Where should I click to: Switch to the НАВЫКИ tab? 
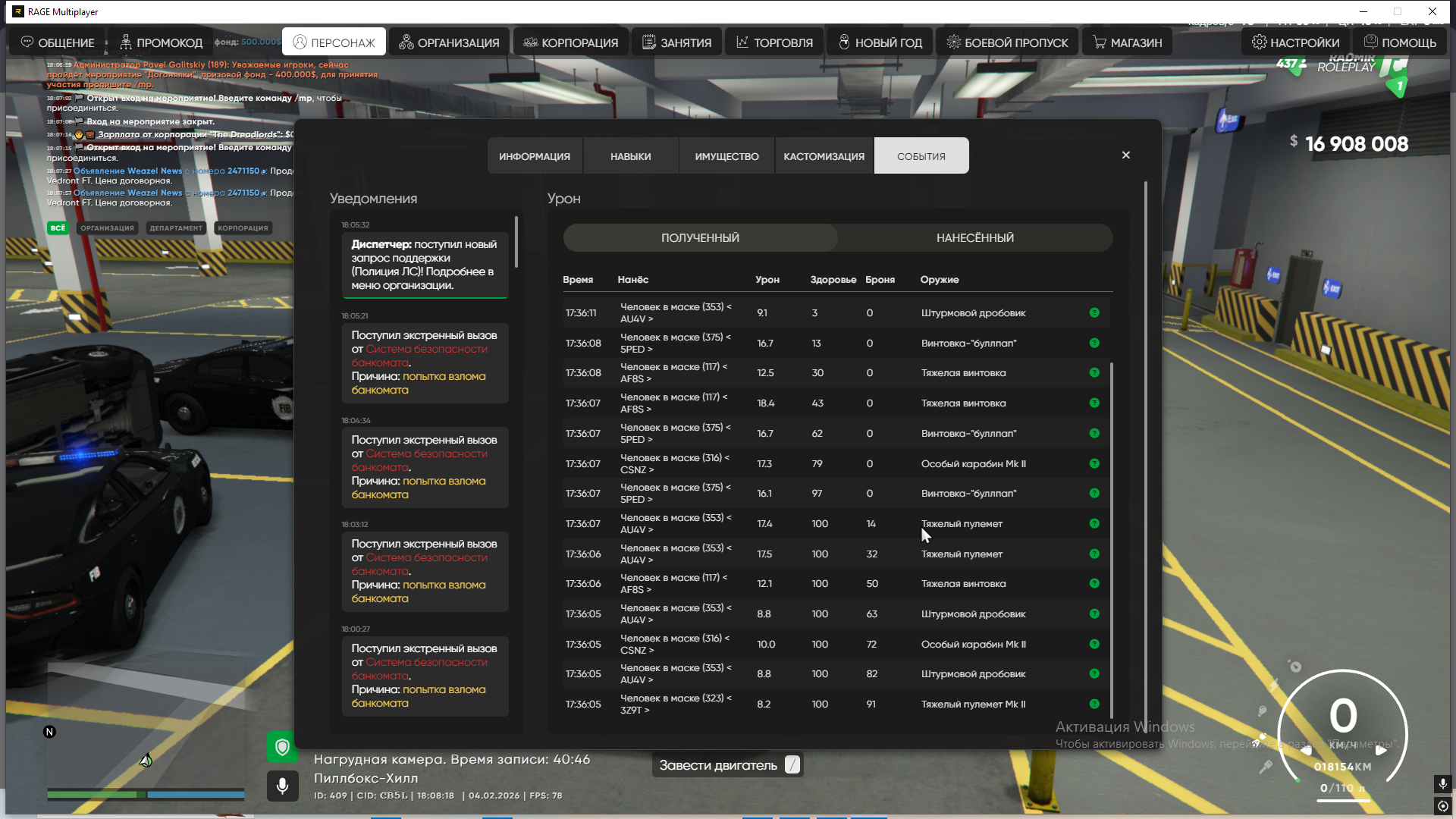click(630, 156)
